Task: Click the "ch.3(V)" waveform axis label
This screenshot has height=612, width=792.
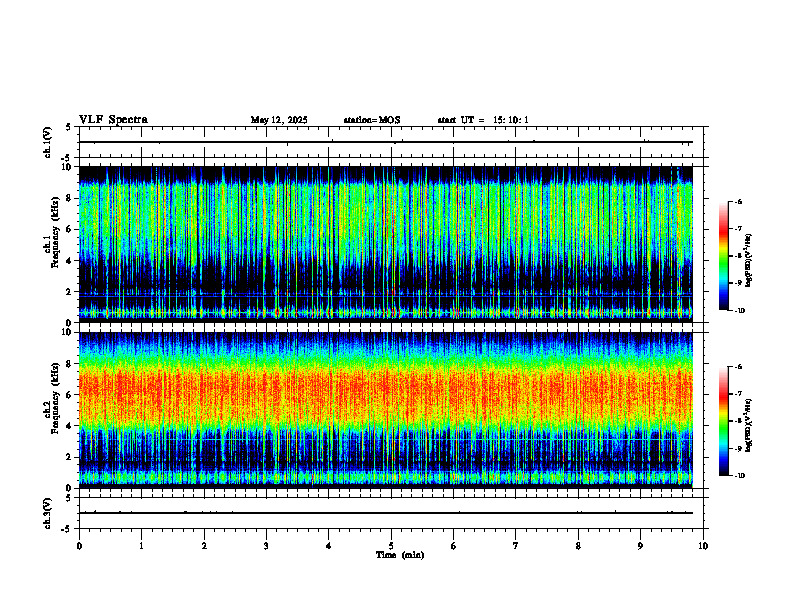Action: point(48,513)
